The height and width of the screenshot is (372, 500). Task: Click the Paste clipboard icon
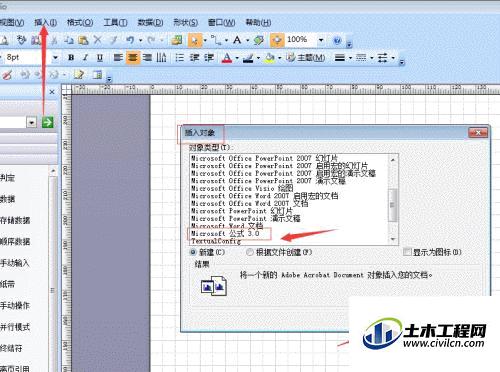click(x=83, y=40)
